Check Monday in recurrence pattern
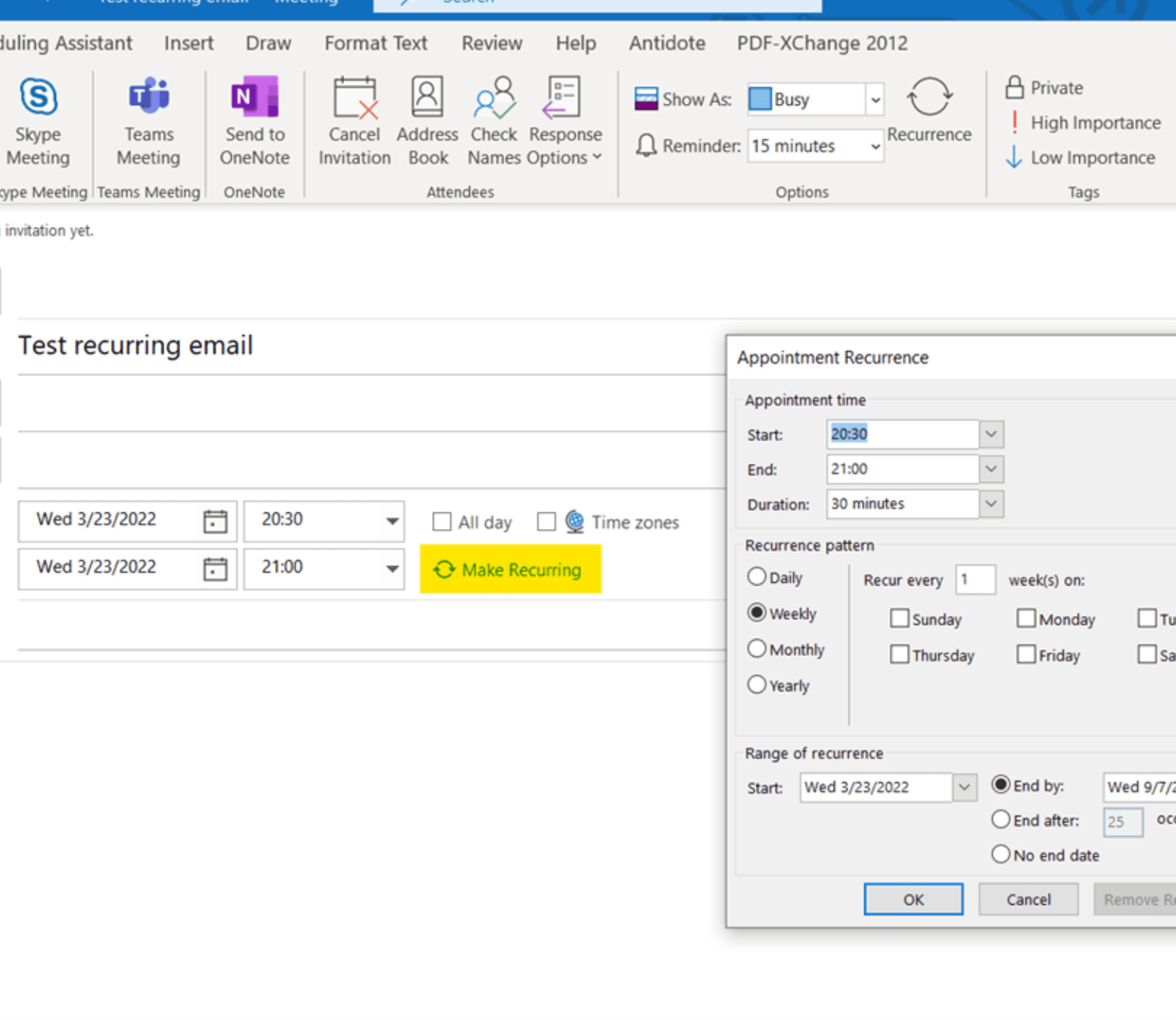 1025,619
